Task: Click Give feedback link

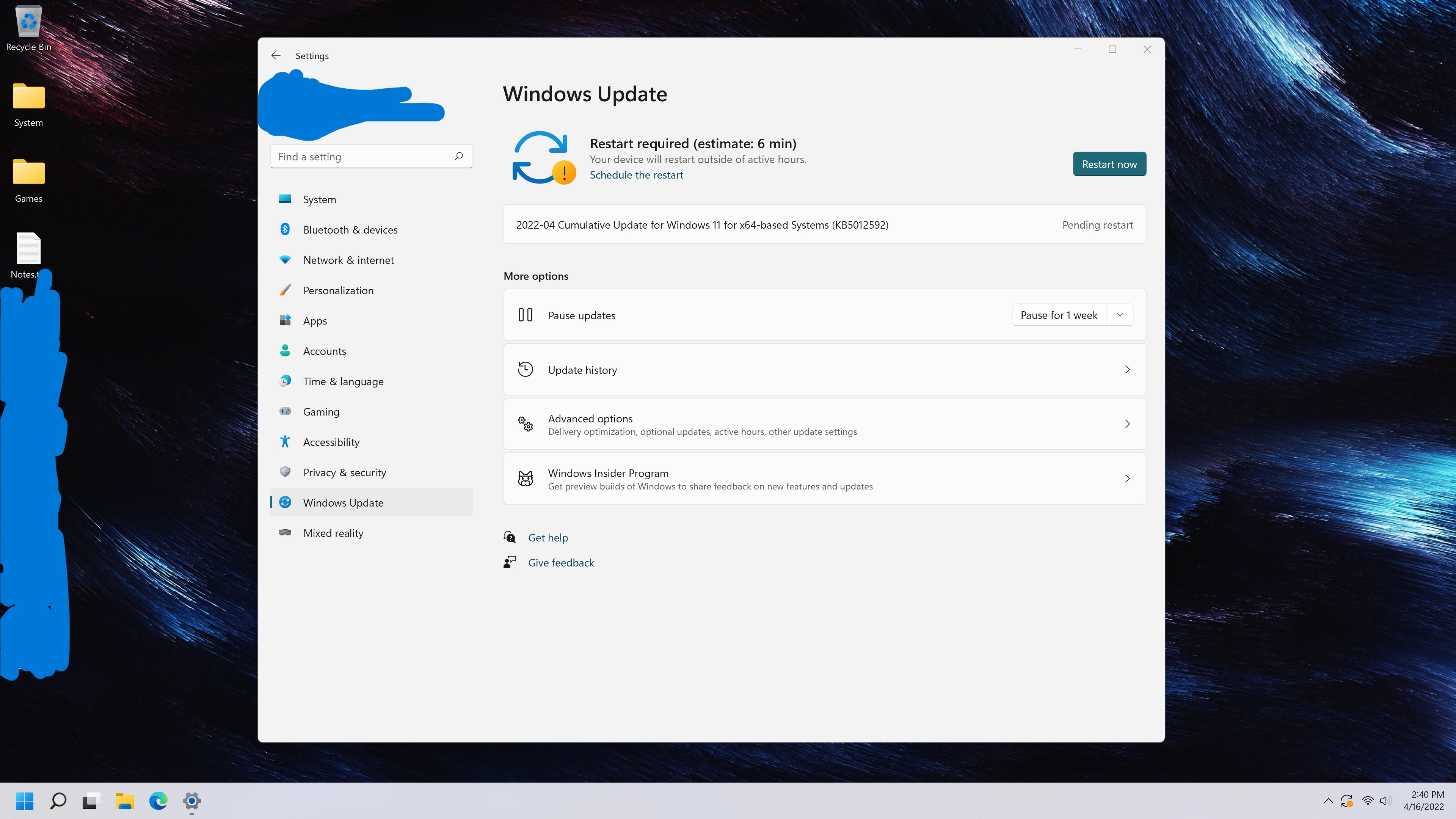Action: tap(561, 562)
